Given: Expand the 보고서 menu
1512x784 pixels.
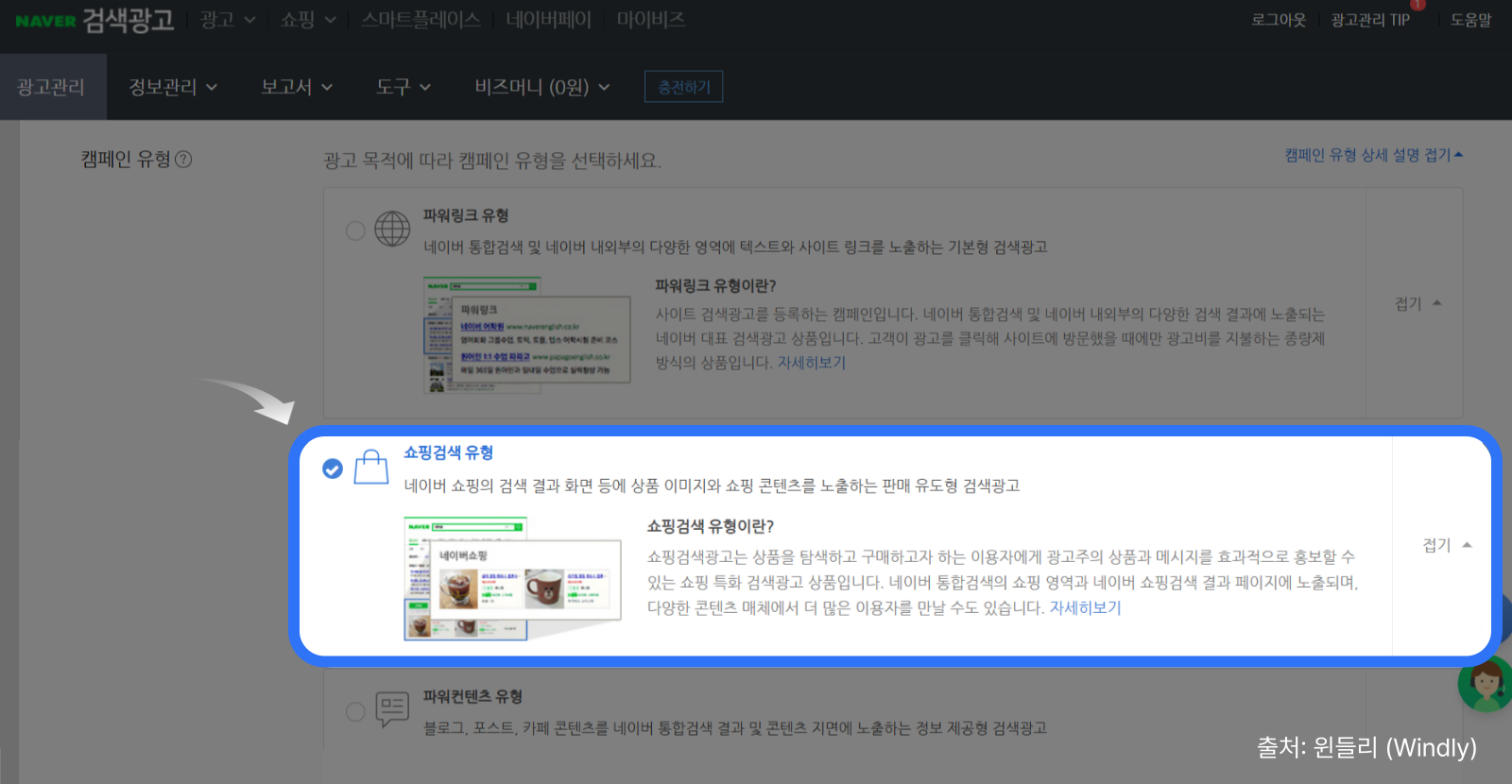Looking at the screenshot, I should [x=297, y=87].
